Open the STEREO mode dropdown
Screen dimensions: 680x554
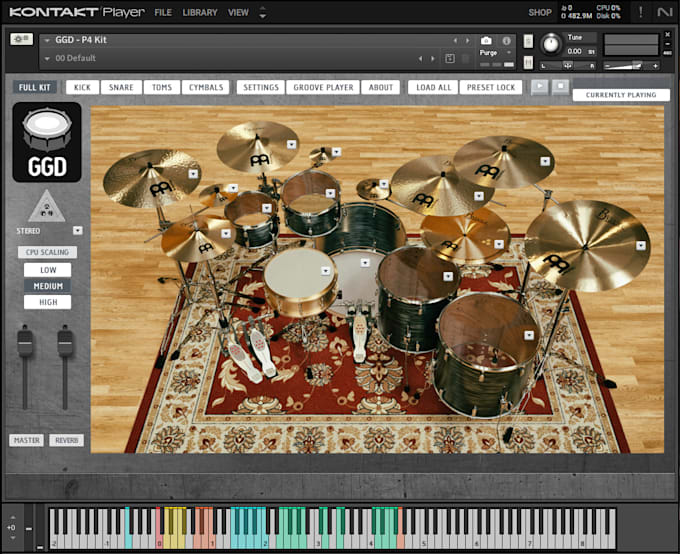tap(78, 230)
